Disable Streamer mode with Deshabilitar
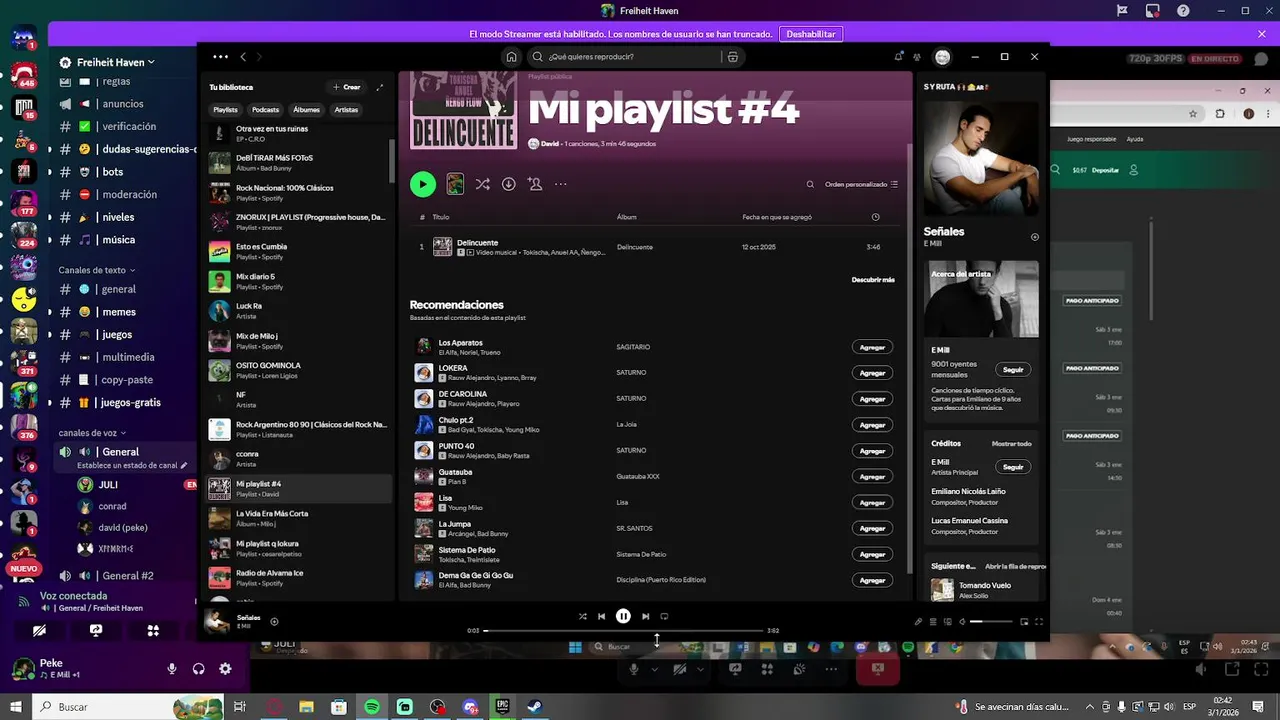The height and width of the screenshot is (720, 1280). click(811, 34)
